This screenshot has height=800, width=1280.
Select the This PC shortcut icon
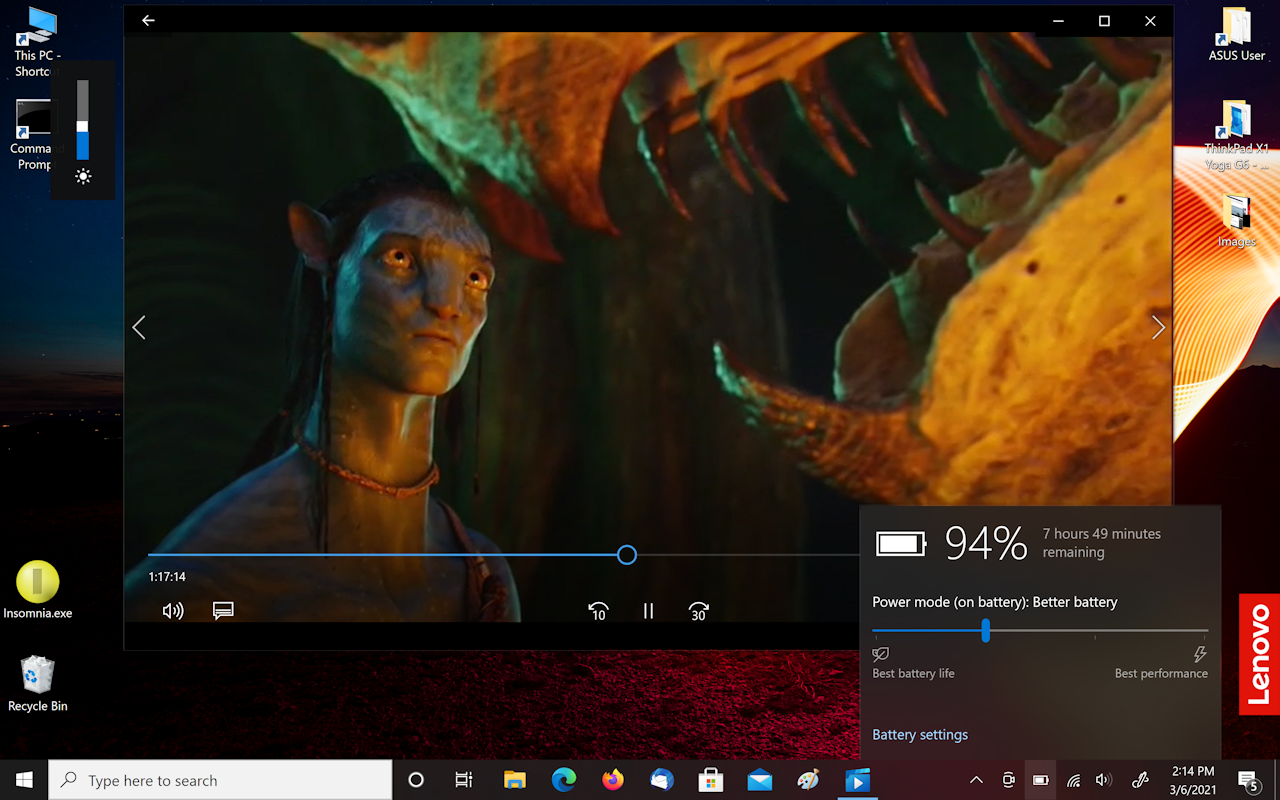coord(38,42)
